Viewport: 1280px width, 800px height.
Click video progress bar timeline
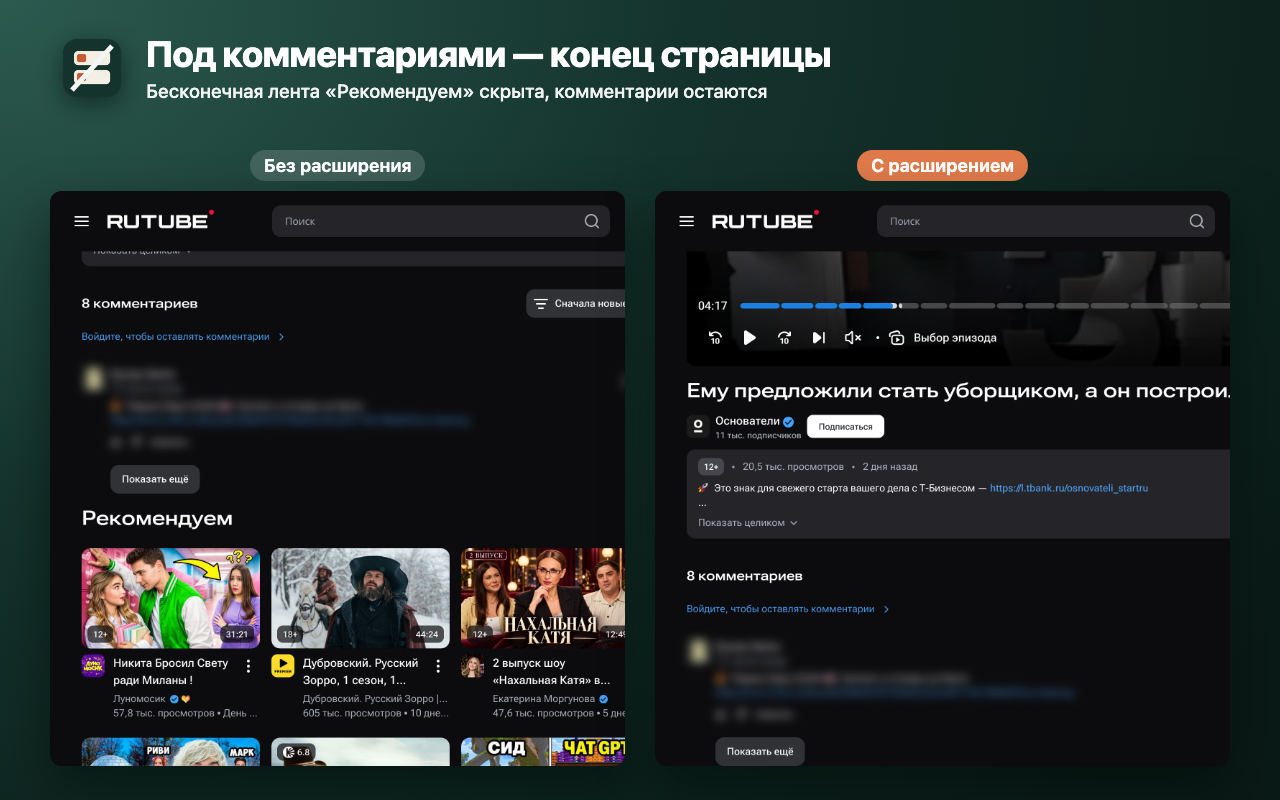click(x=984, y=305)
